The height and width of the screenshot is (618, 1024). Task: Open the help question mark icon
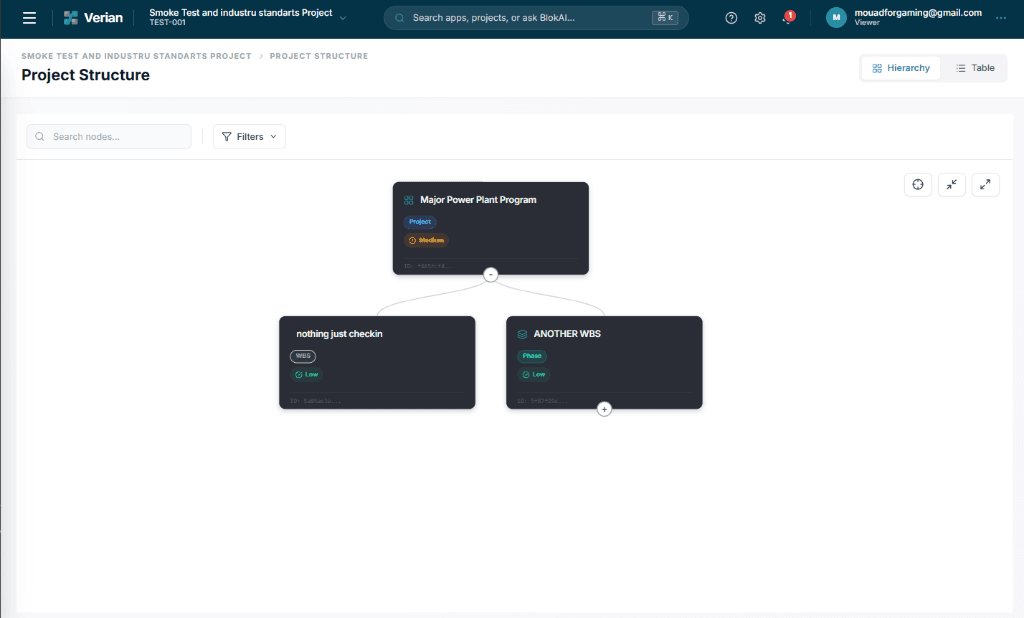[x=731, y=18]
